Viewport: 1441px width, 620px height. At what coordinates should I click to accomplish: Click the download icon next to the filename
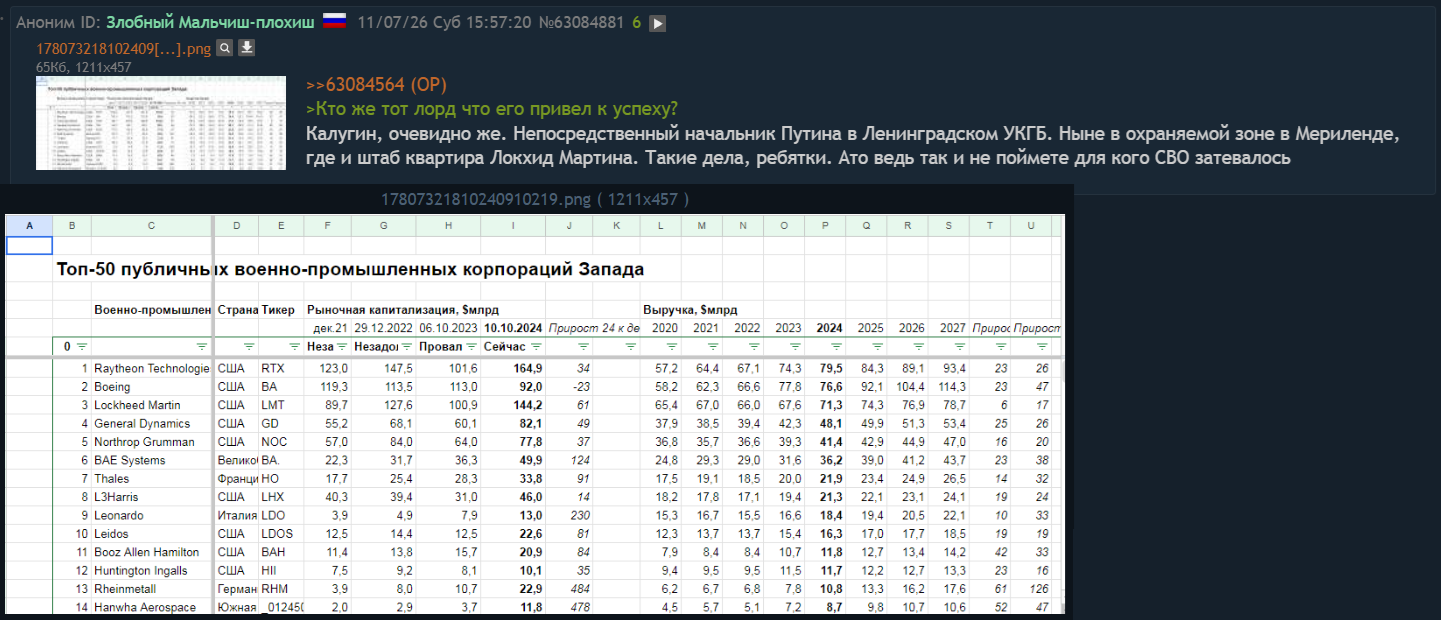point(247,48)
